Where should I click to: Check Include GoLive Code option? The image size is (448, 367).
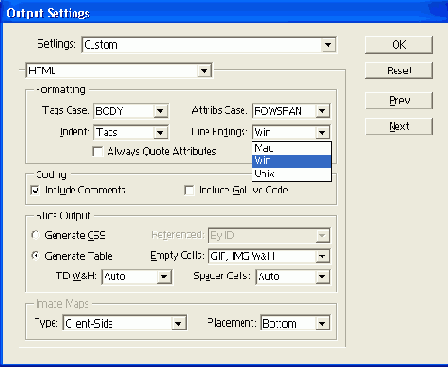coord(189,190)
